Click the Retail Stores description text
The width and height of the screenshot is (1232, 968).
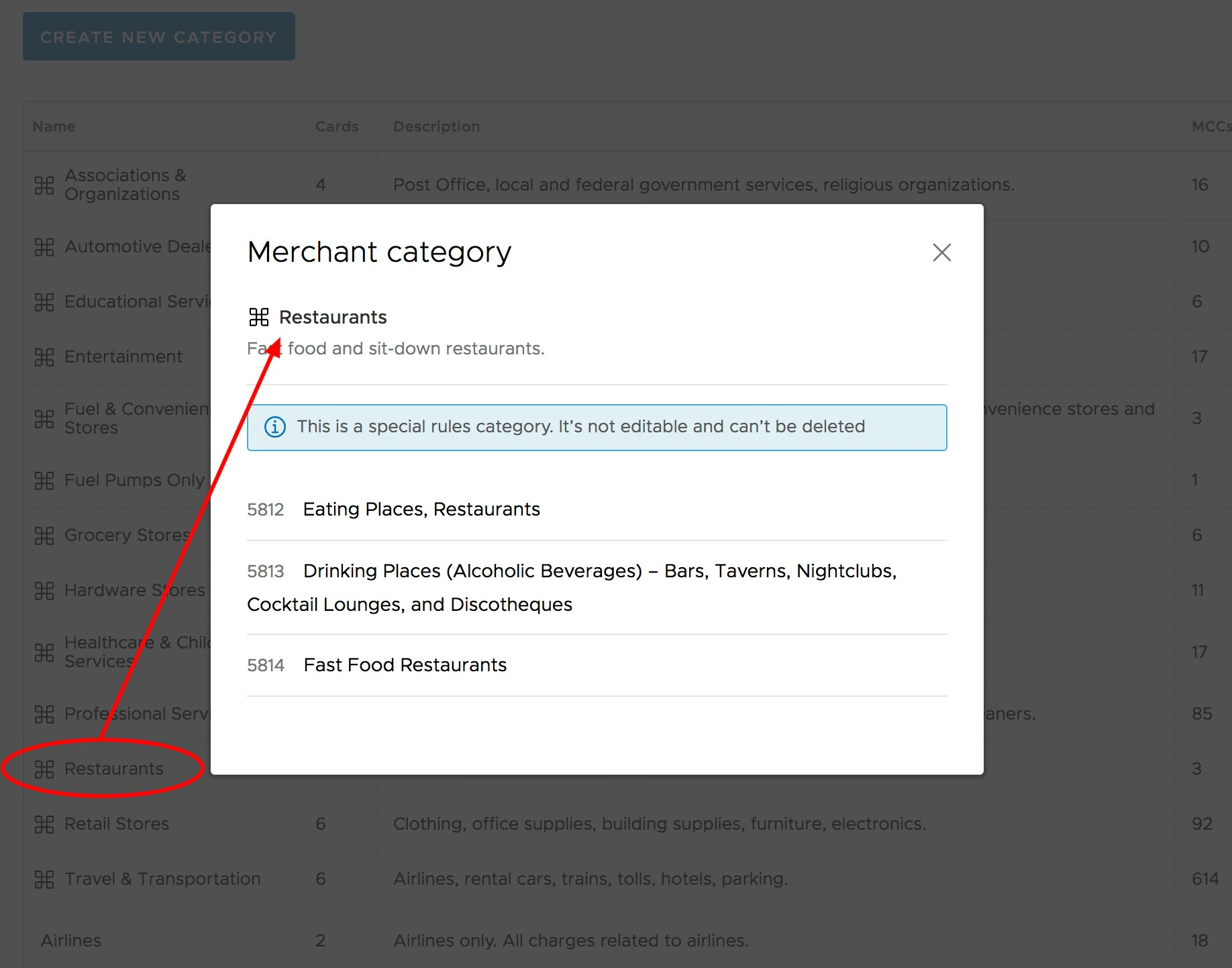pos(660,824)
